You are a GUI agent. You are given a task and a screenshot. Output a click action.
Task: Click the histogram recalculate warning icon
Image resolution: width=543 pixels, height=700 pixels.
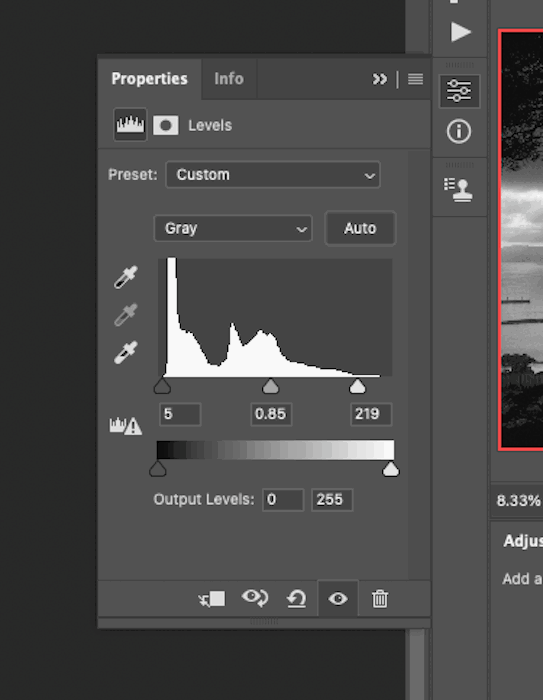(x=125, y=426)
